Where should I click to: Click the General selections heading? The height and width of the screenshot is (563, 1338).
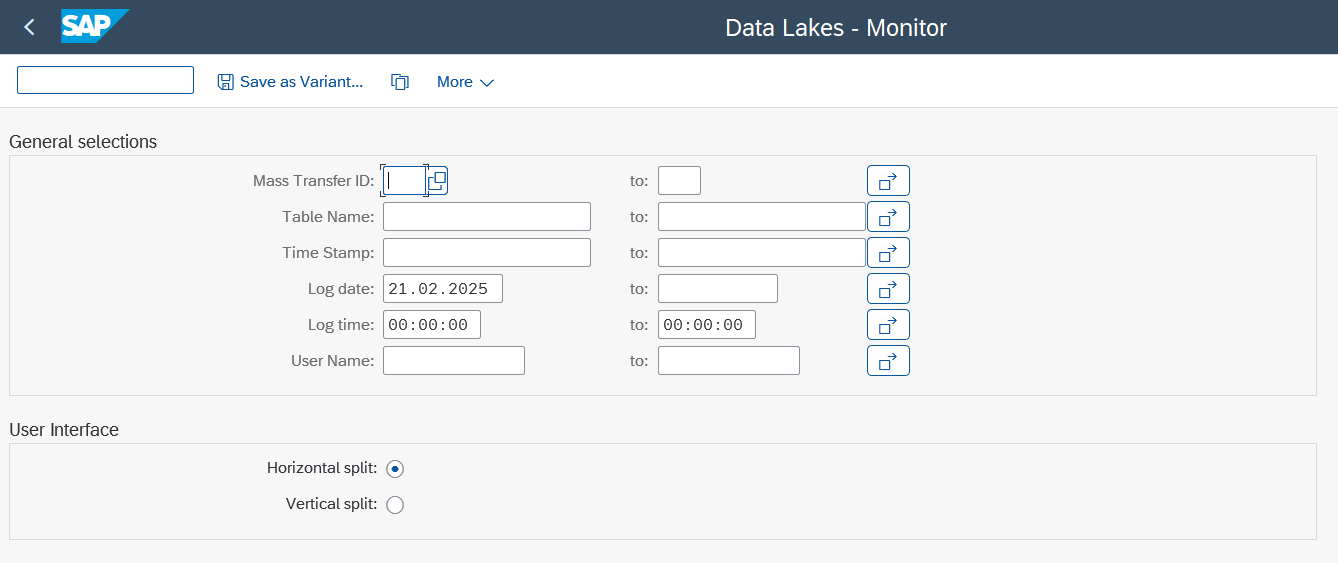click(83, 142)
